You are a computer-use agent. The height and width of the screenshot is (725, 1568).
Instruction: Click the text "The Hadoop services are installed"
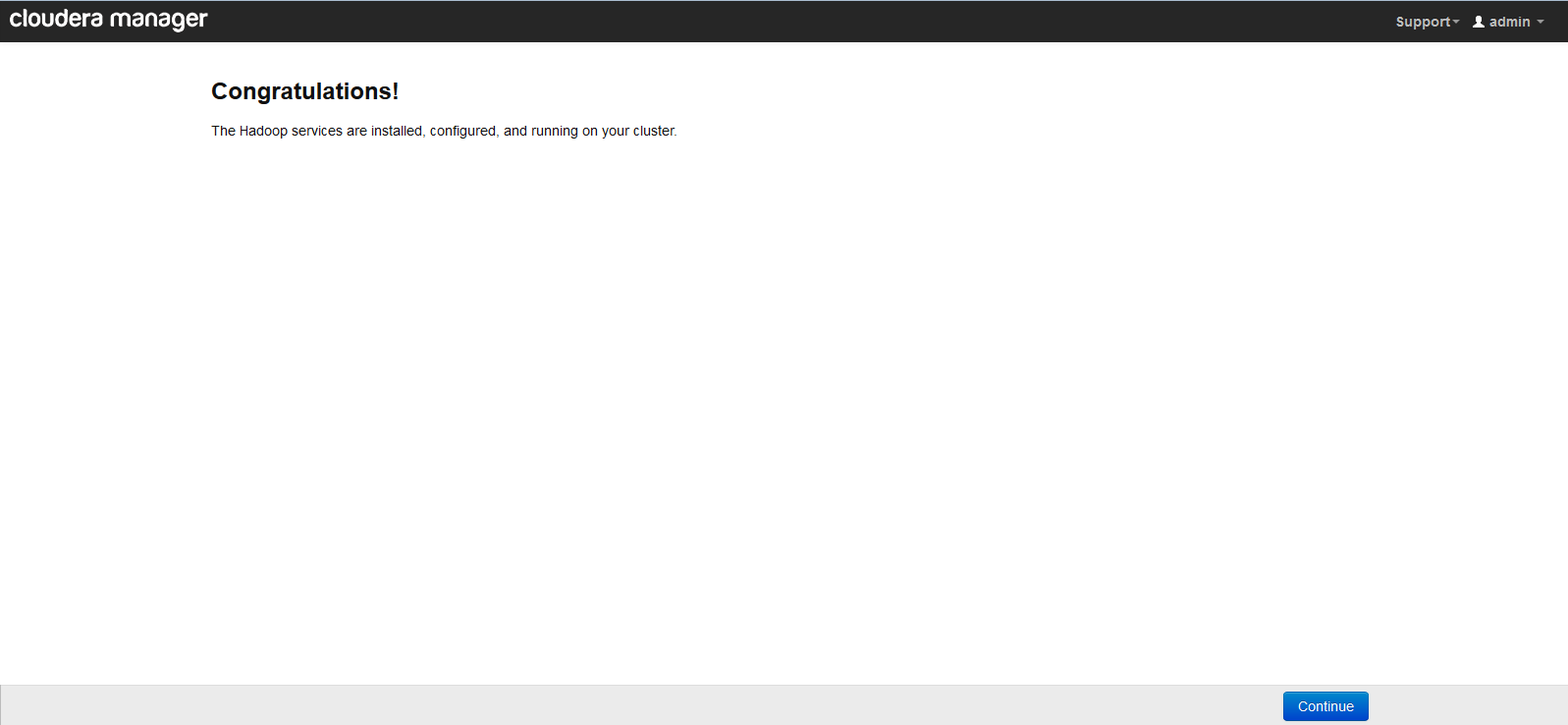point(317,131)
